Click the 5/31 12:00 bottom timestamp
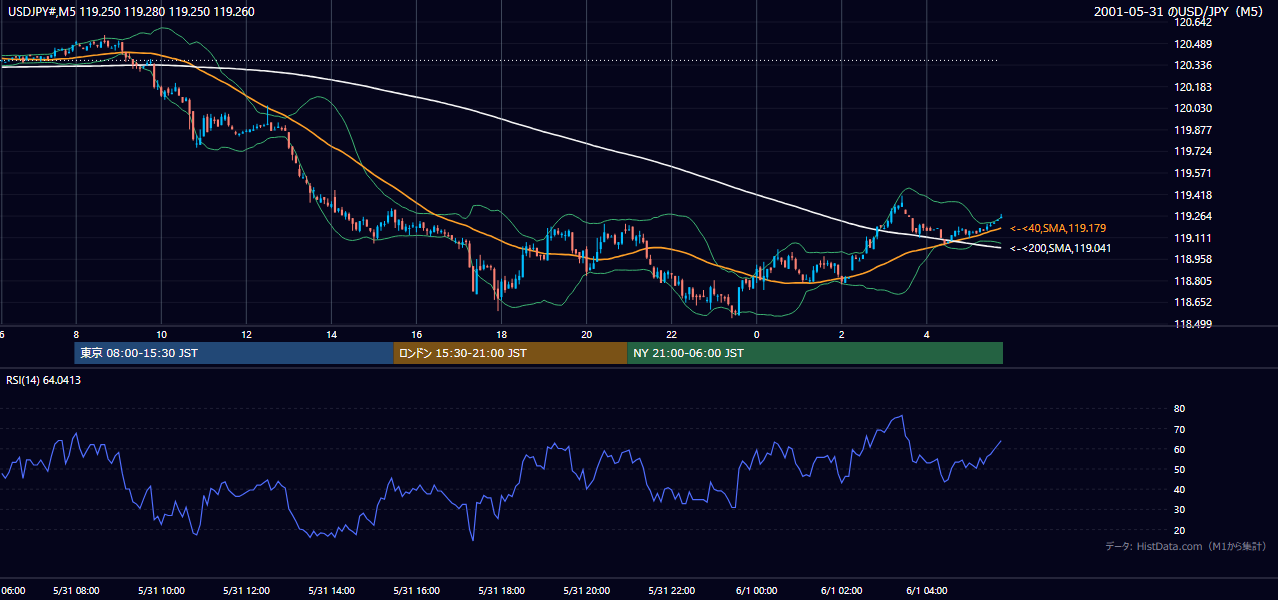The height and width of the screenshot is (600, 1278). [x=246, y=591]
